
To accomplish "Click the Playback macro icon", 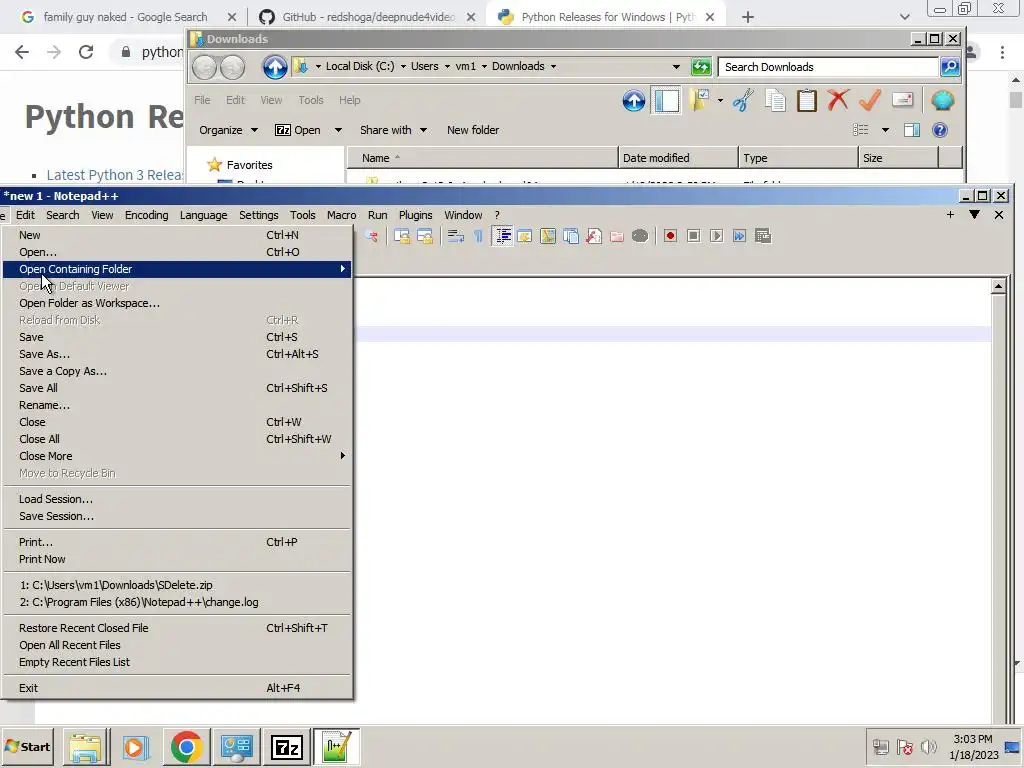I will [x=716, y=236].
